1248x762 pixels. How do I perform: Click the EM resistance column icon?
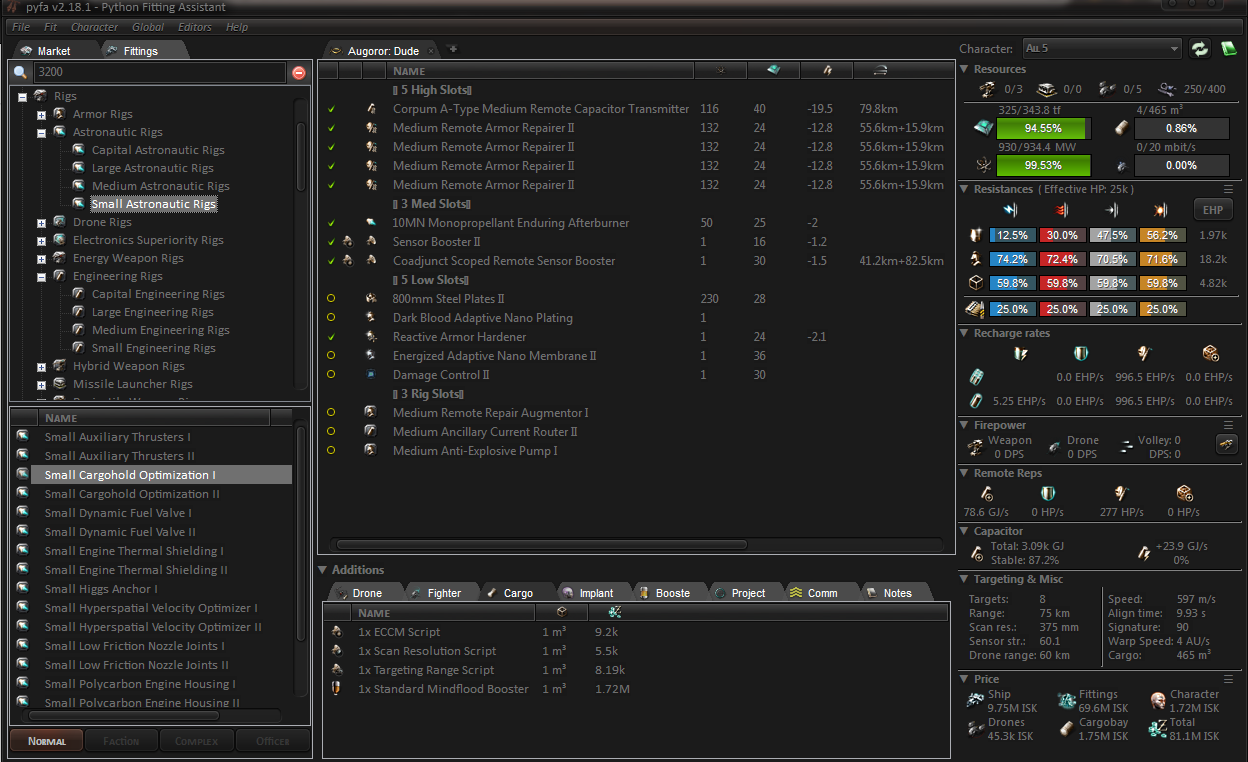click(x=1010, y=210)
